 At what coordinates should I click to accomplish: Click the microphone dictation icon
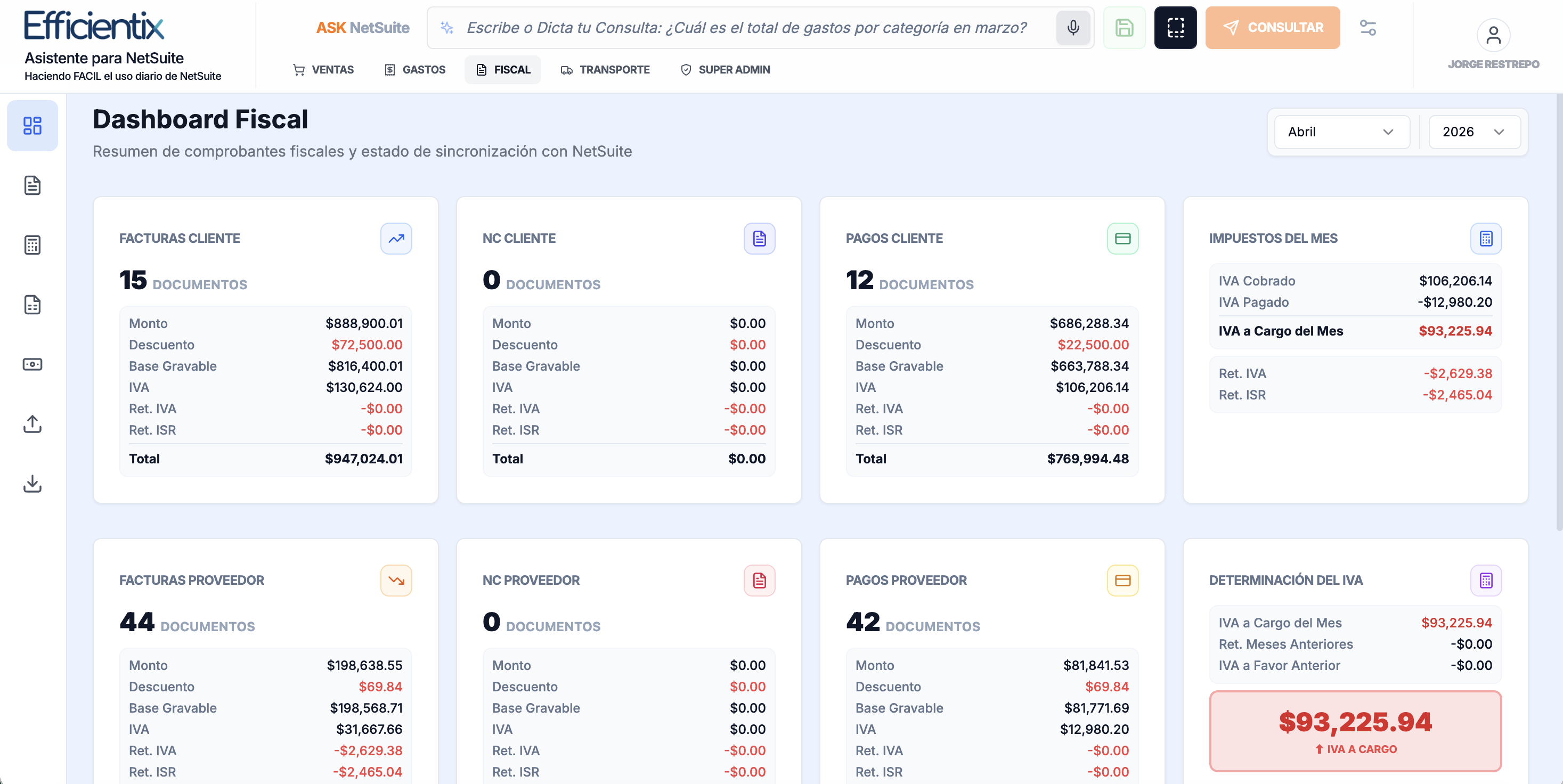pos(1073,28)
